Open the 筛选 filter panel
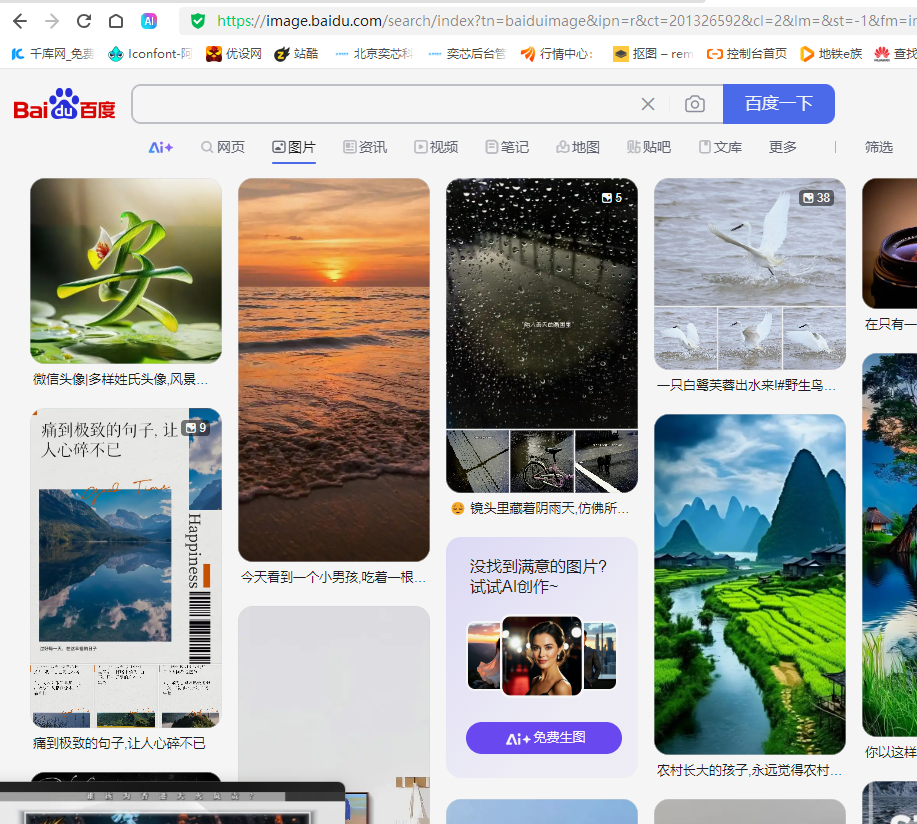Image resolution: width=917 pixels, height=824 pixels. click(878, 146)
